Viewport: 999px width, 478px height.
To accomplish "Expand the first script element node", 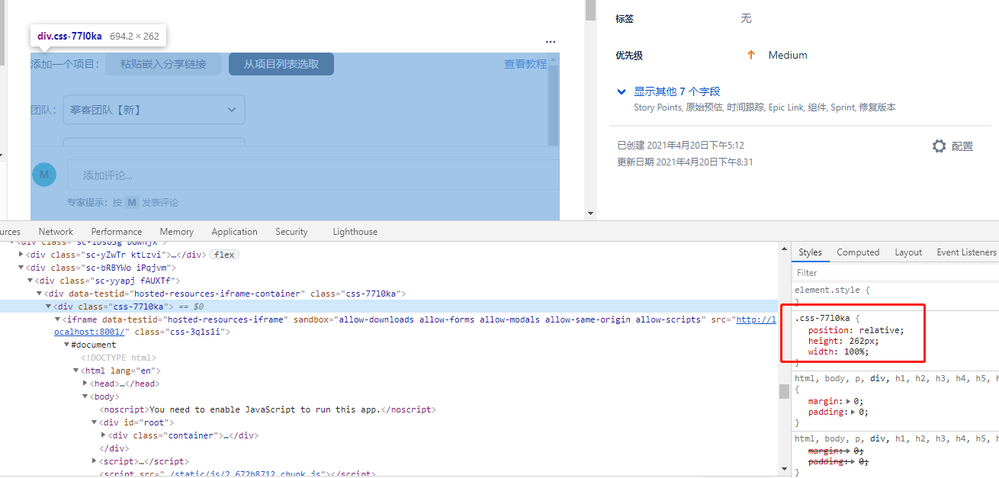I will pyautogui.click(x=94, y=461).
